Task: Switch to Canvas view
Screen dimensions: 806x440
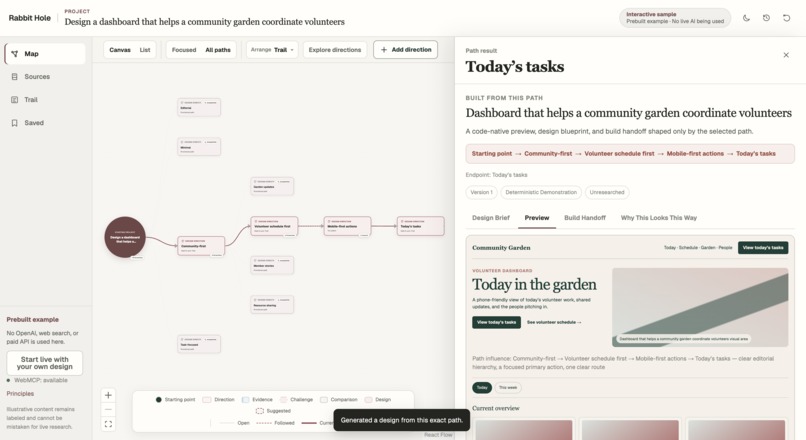Action: point(120,50)
